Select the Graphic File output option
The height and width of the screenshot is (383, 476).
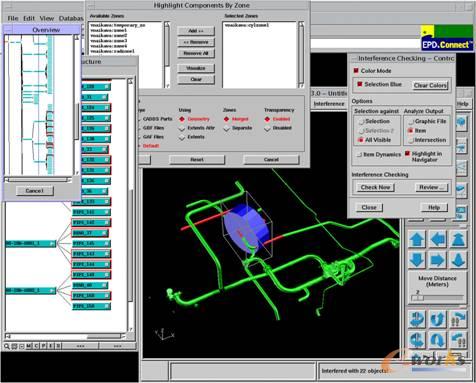pyautogui.click(x=411, y=121)
